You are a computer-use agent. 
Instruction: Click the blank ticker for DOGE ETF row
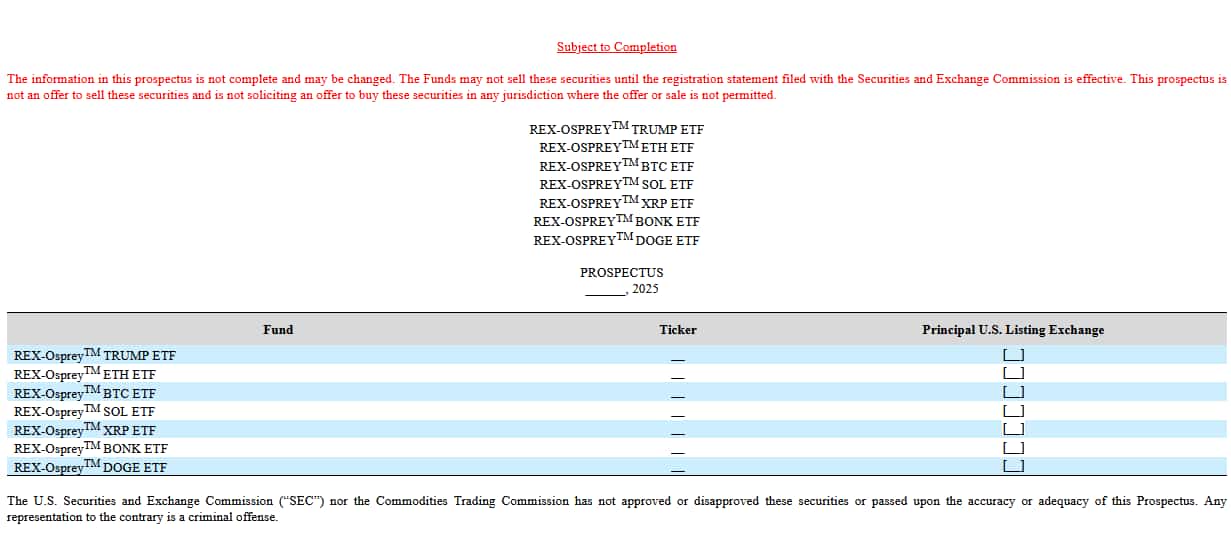click(678, 469)
